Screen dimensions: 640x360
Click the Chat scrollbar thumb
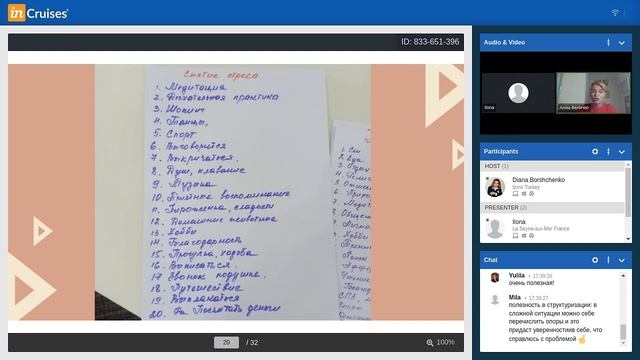(x=623, y=332)
